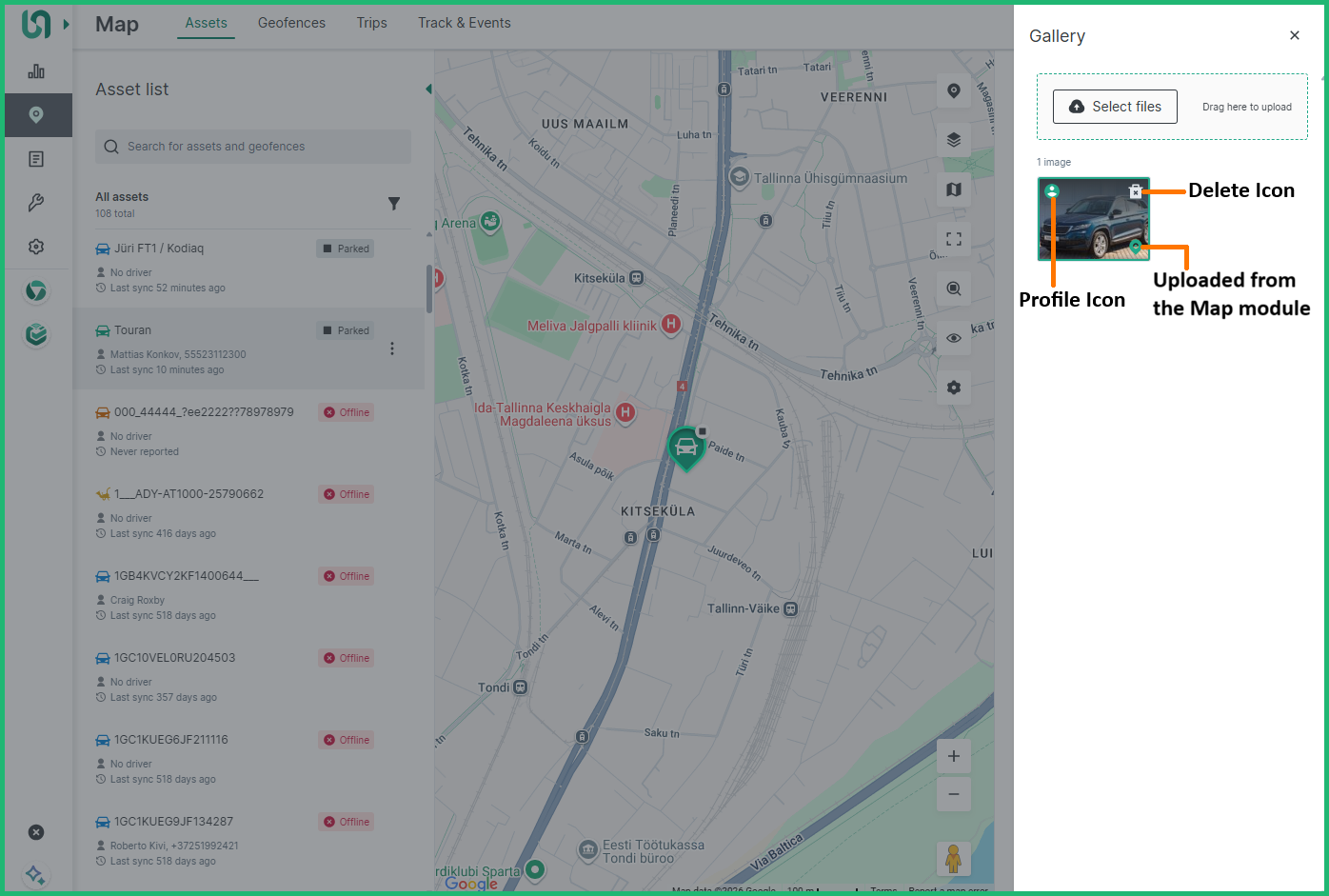The width and height of the screenshot is (1329, 896).
Task: Click the asset list scrollbar handle
Action: [429, 289]
